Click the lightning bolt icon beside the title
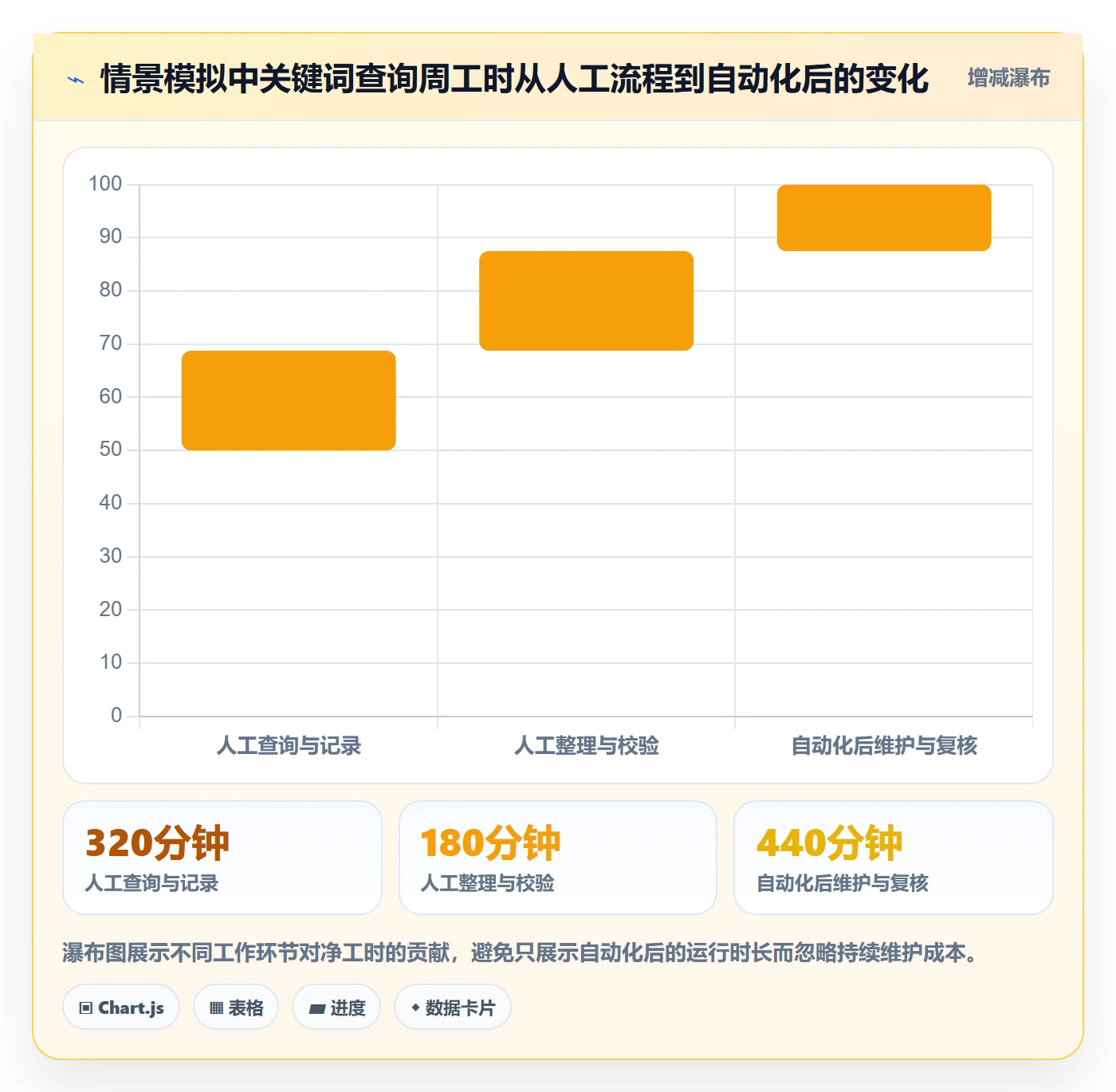1116x1092 pixels. (x=76, y=80)
